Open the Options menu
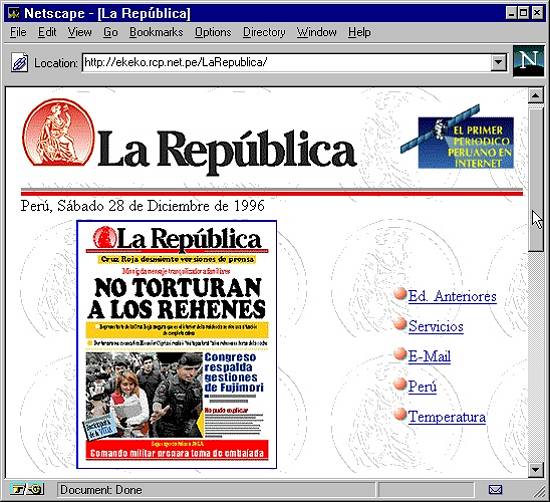 [x=213, y=32]
